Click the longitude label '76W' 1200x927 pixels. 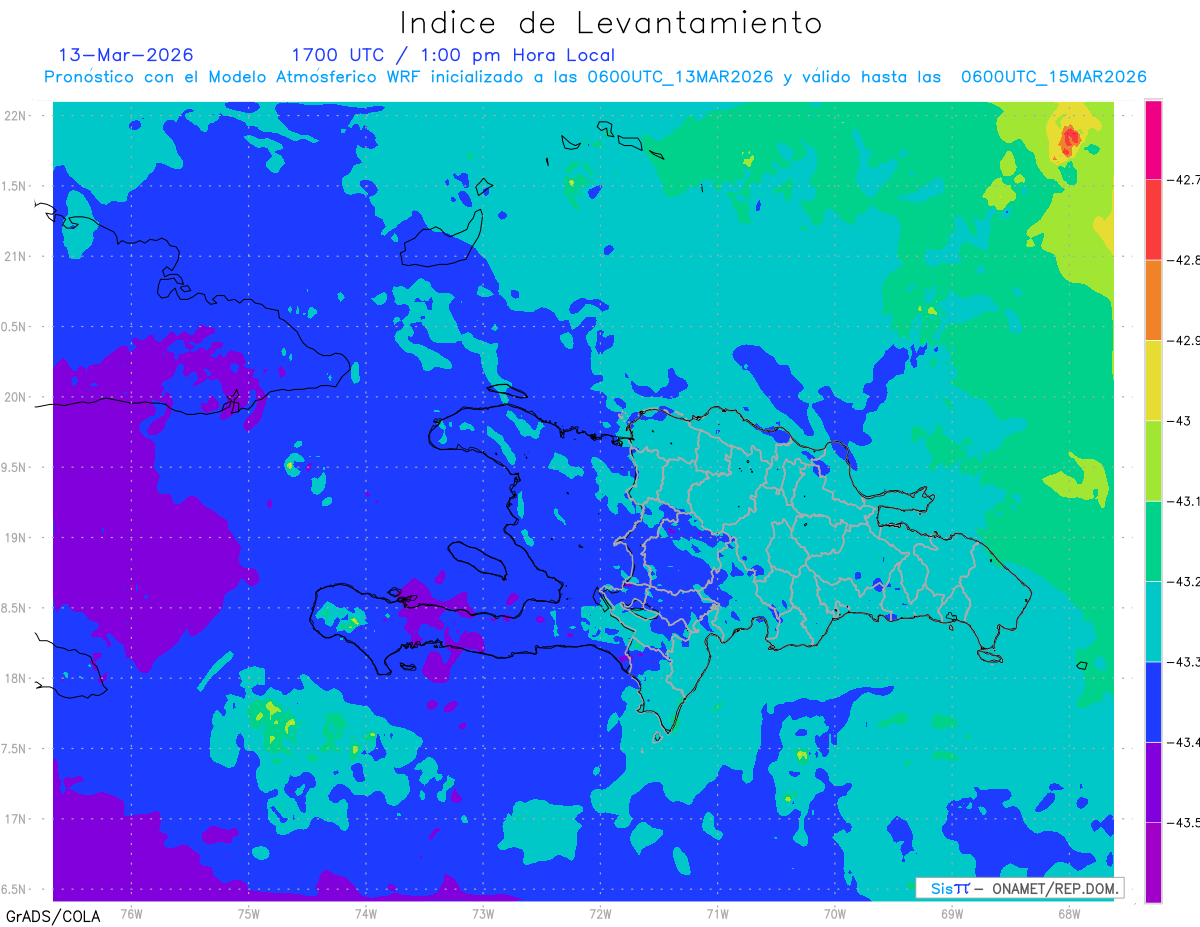(x=131, y=912)
